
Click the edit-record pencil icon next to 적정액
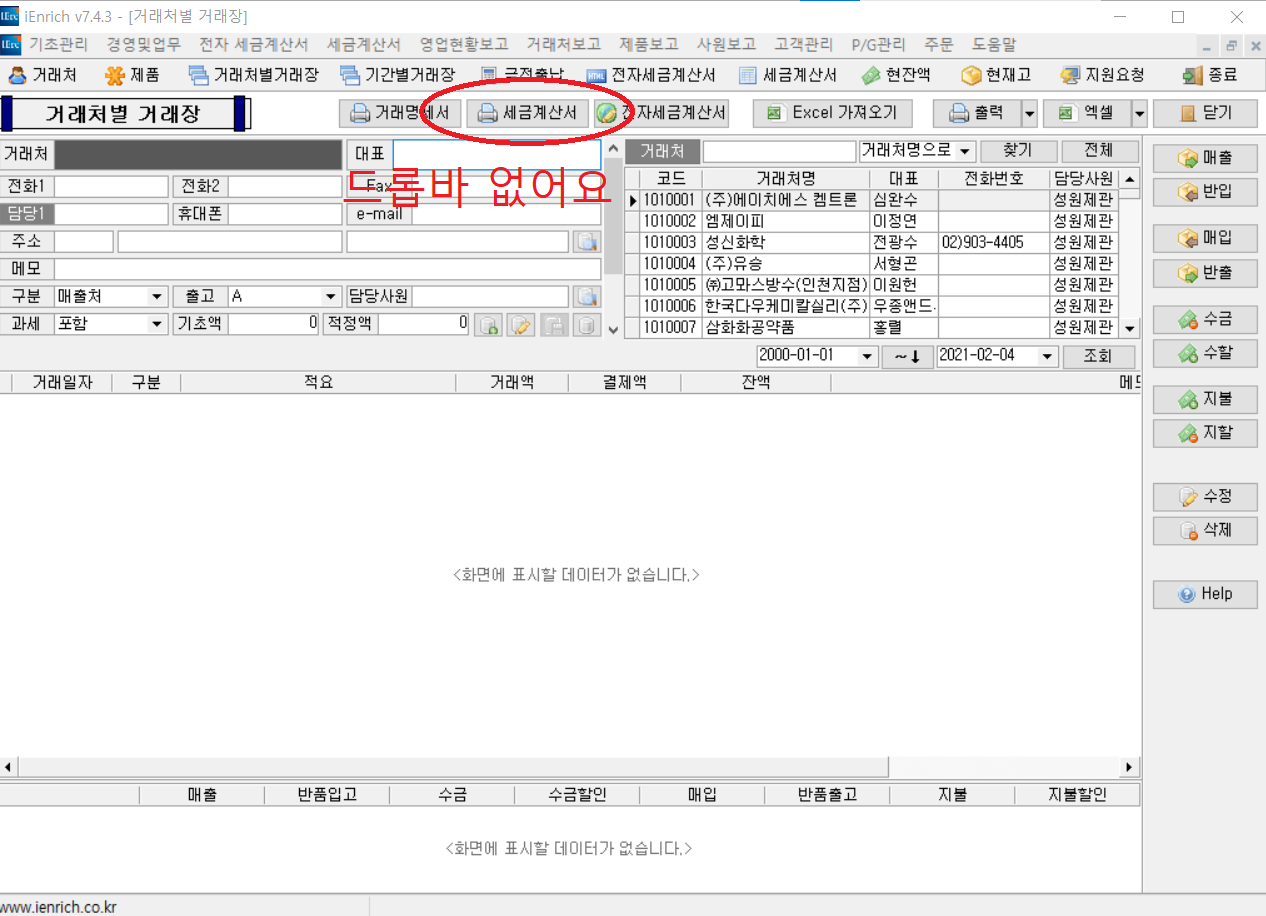(520, 325)
